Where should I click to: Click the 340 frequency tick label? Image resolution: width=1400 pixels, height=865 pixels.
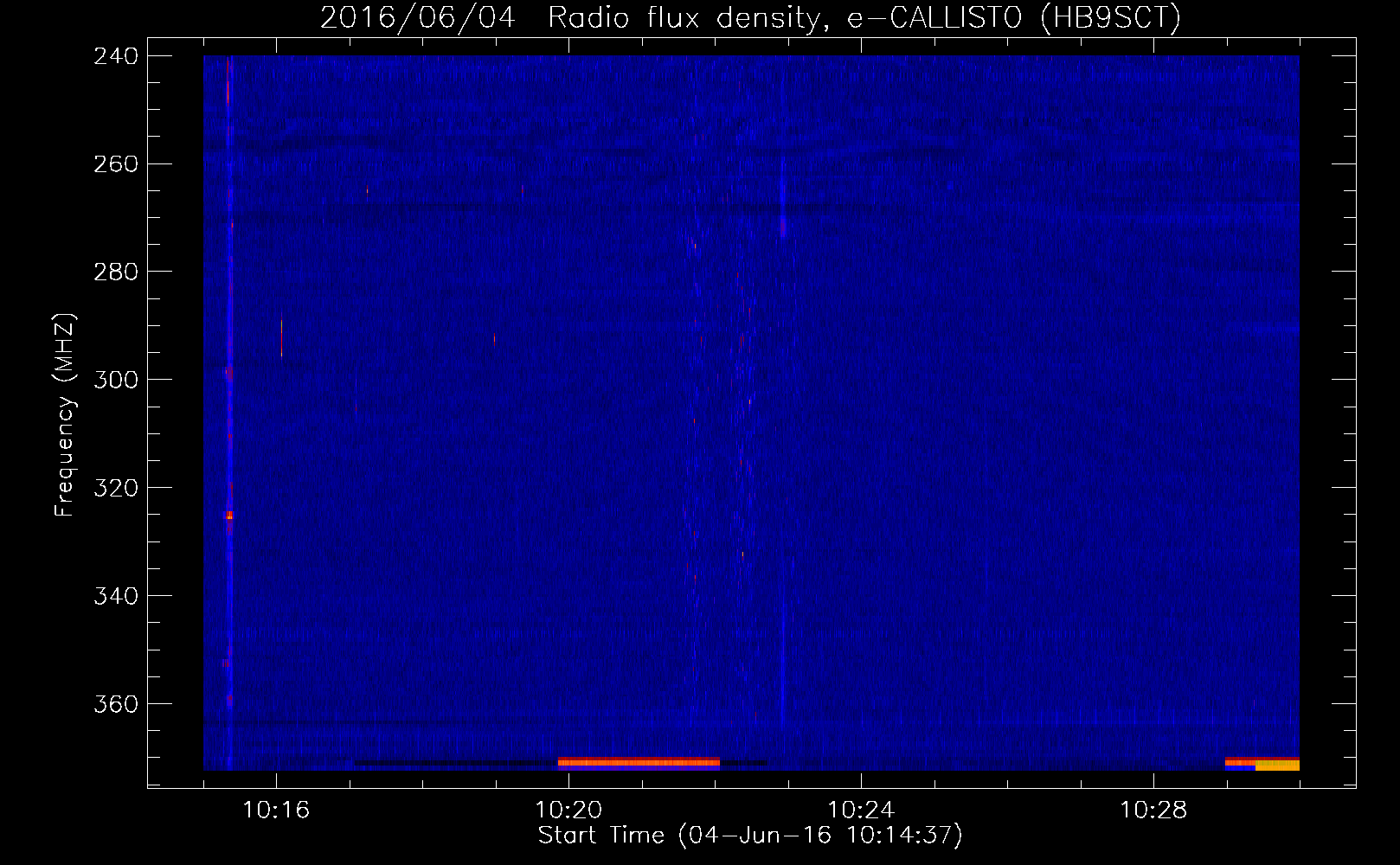click(x=116, y=597)
